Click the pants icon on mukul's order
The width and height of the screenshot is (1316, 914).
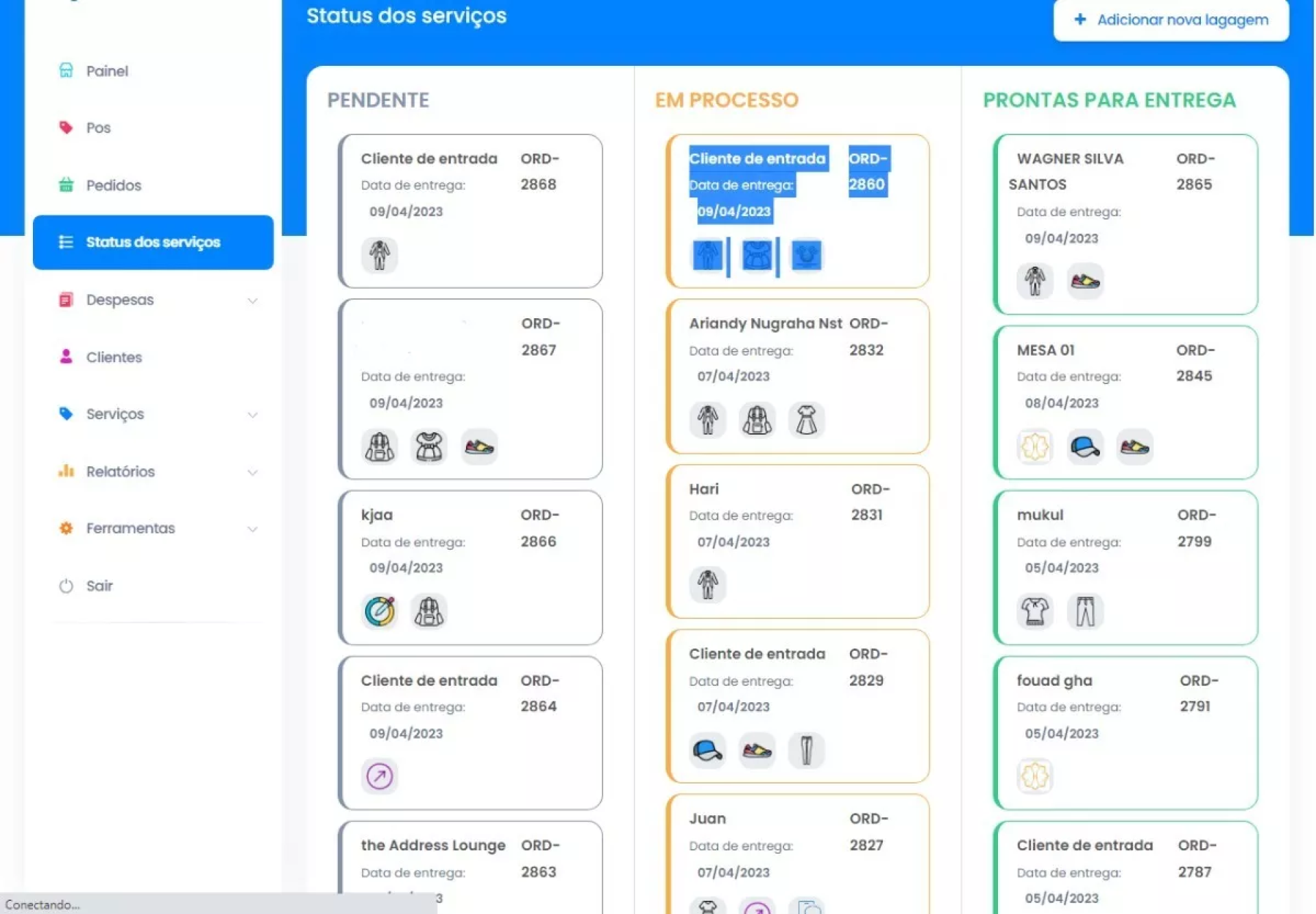tap(1084, 611)
